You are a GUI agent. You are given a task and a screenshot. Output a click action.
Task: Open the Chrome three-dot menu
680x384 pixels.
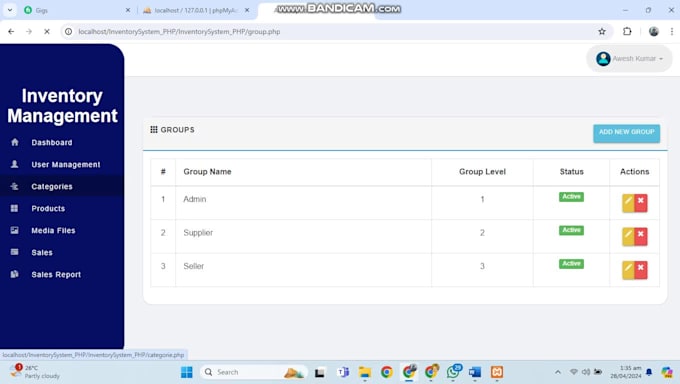pos(672,31)
